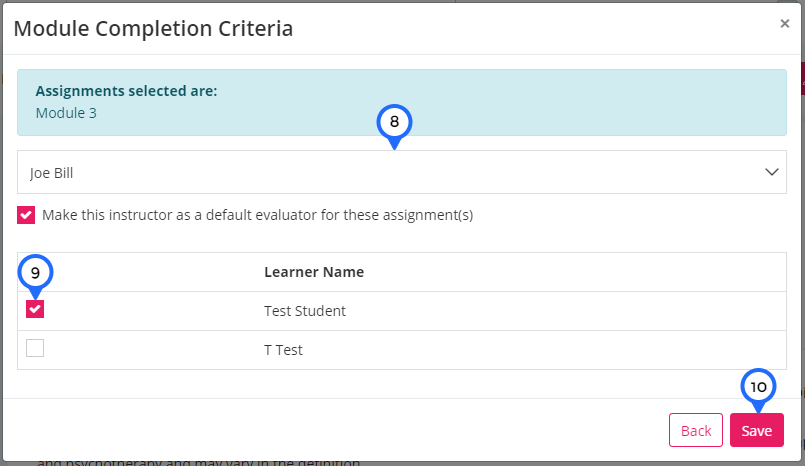Click the Learner Name column header
Image resolution: width=805 pixels, height=466 pixels.
(x=314, y=271)
